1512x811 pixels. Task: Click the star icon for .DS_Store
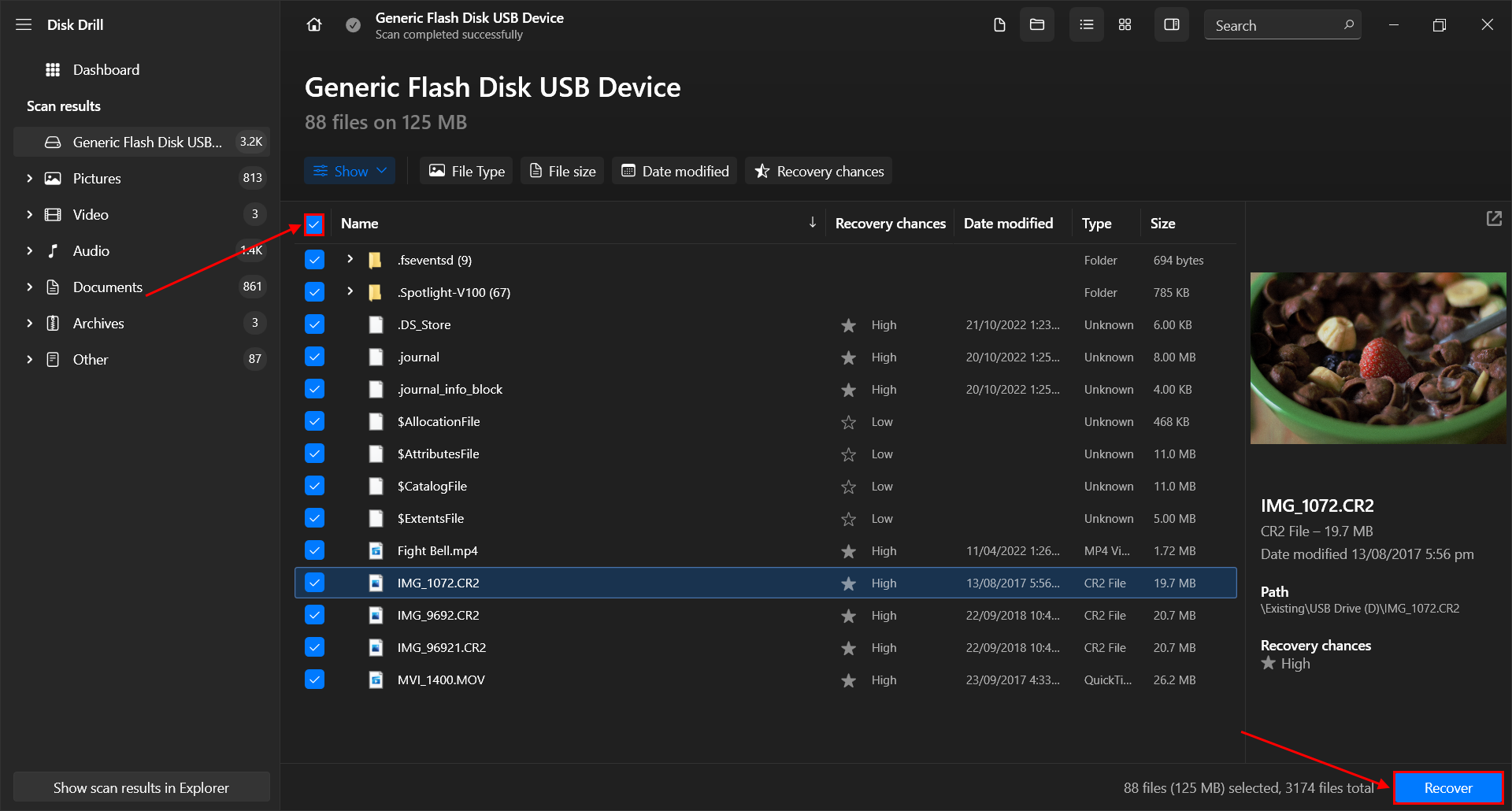pyautogui.click(x=848, y=325)
